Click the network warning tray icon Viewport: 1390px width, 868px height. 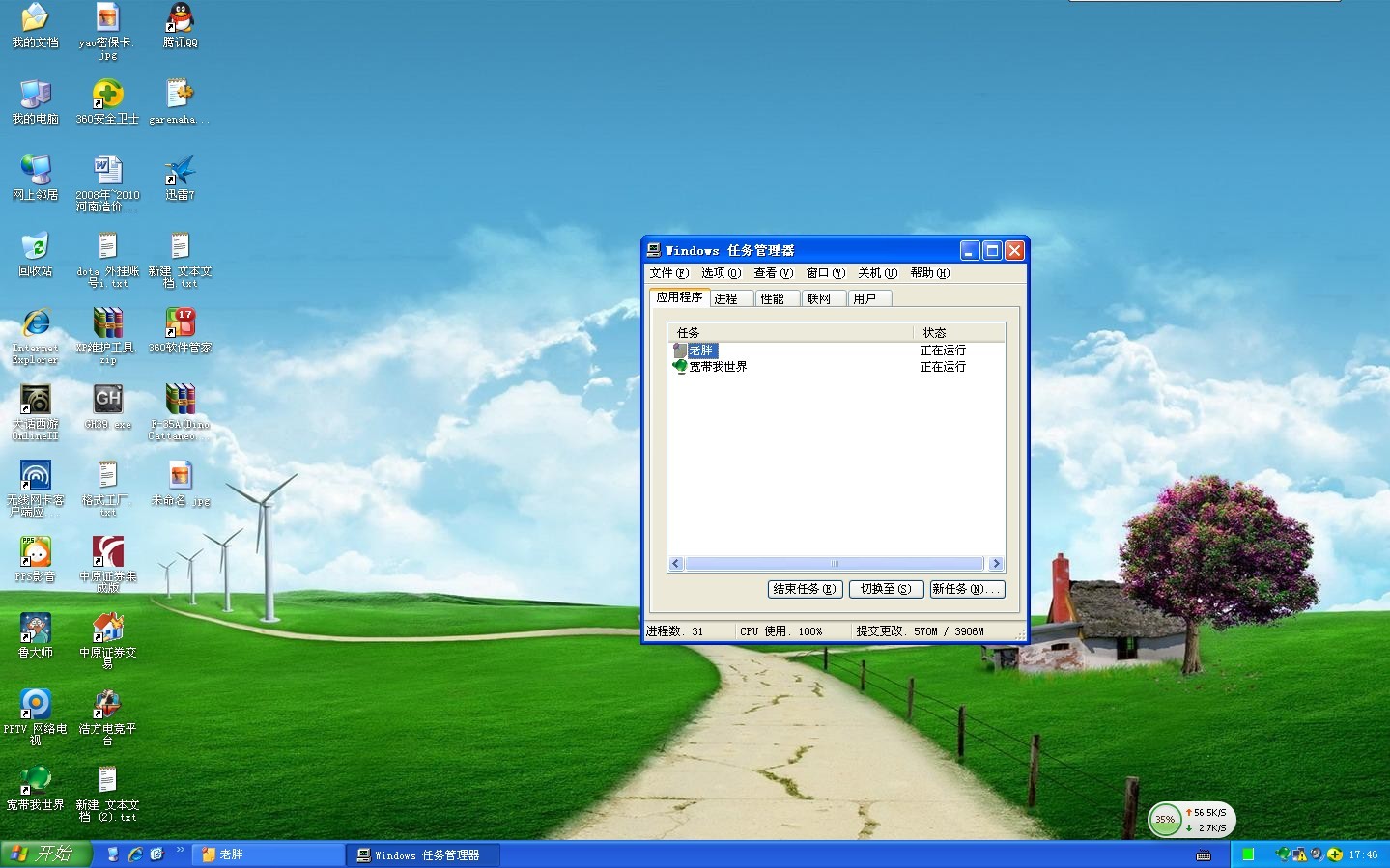1299,854
